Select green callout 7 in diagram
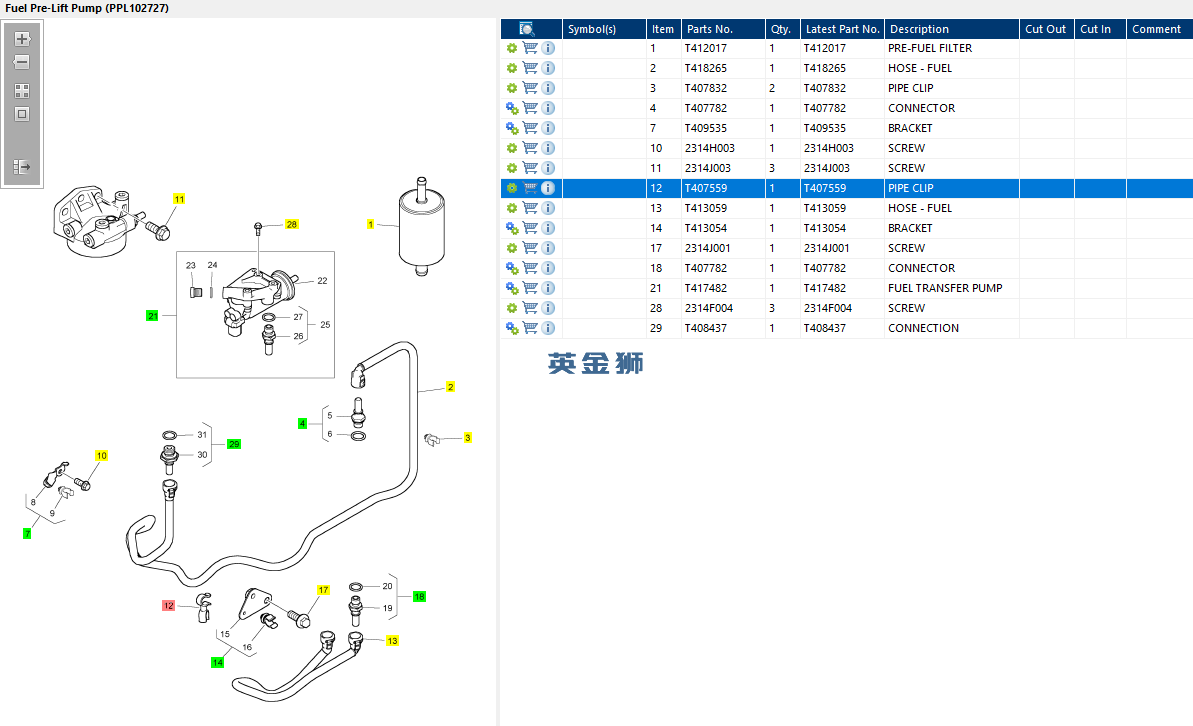The image size is (1193, 726). tap(27, 534)
